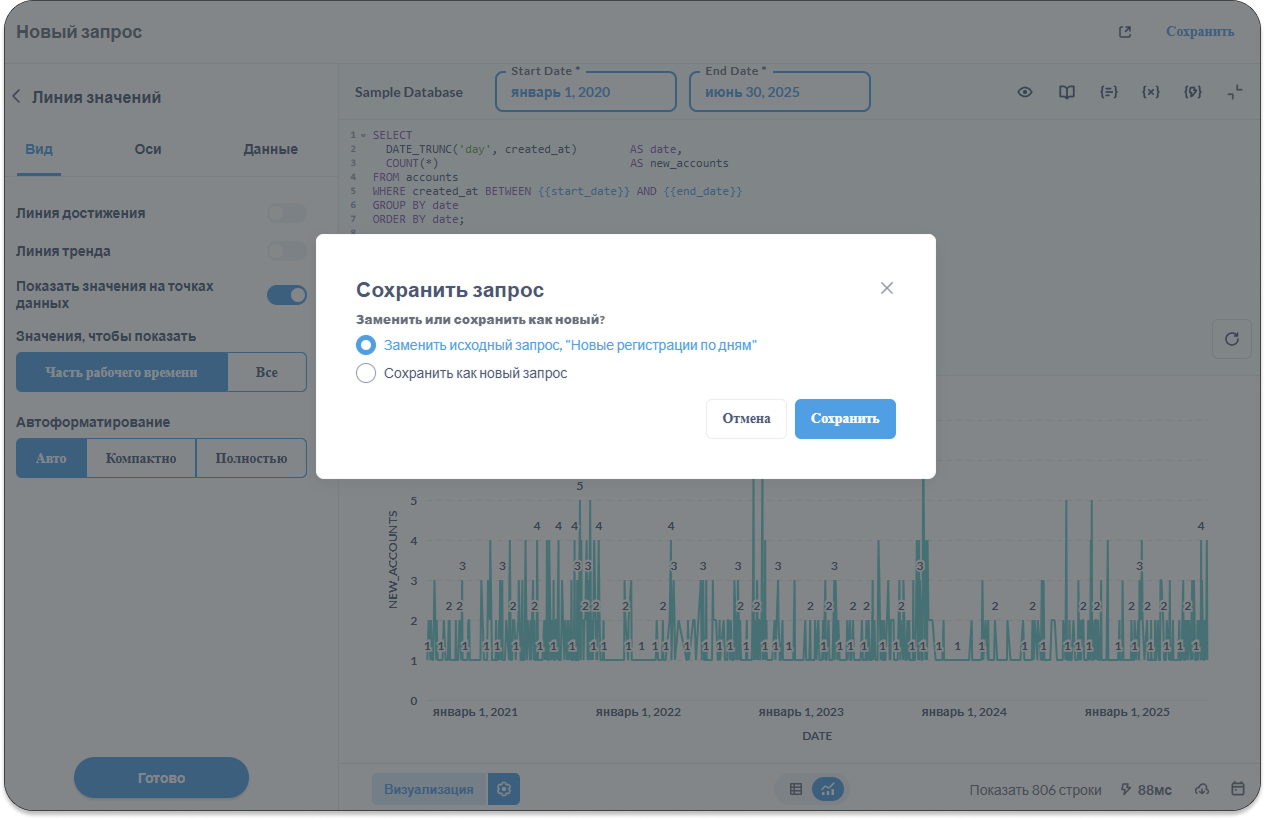Collapse the query editor with the contract icon

point(1235,92)
